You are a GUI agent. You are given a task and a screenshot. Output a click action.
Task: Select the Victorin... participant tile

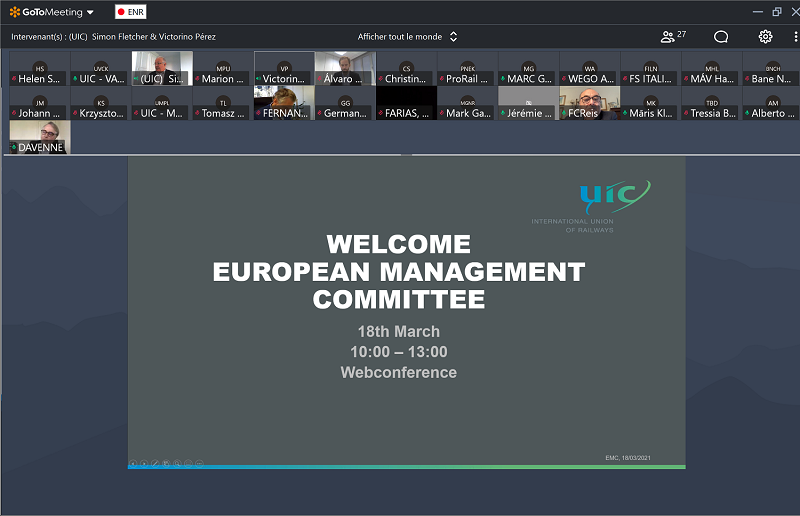[284, 68]
